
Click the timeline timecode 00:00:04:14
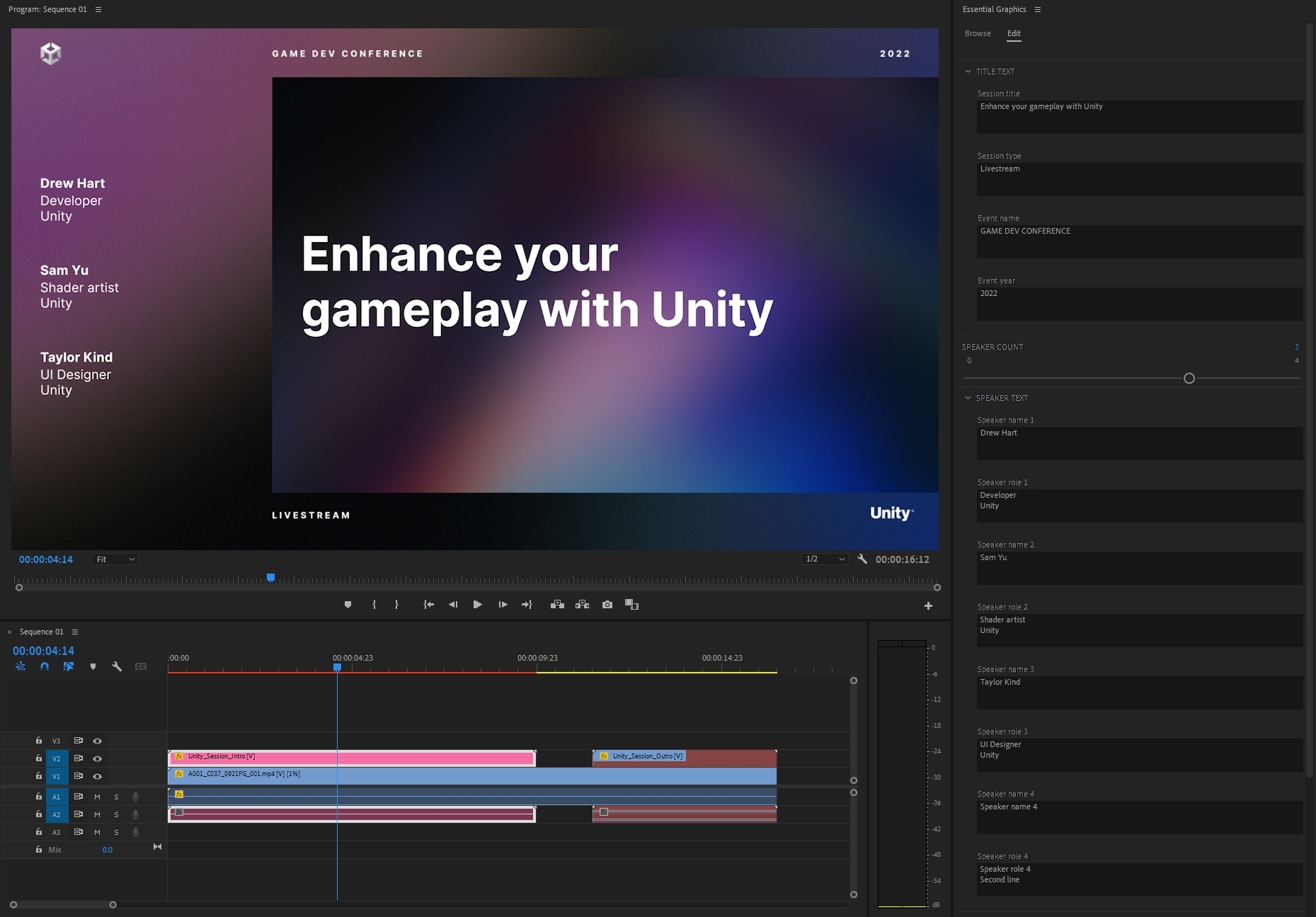43,651
